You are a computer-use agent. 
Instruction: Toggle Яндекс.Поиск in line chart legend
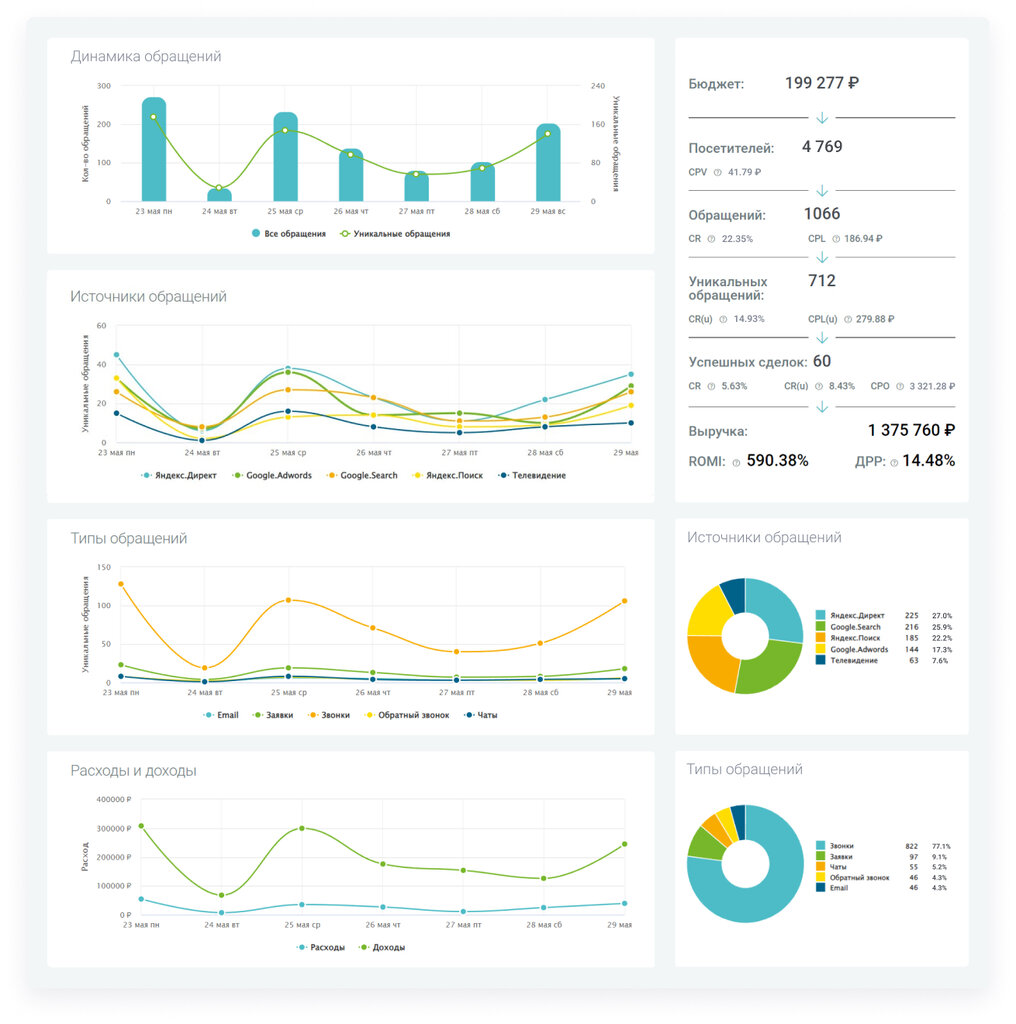pos(447,475)
